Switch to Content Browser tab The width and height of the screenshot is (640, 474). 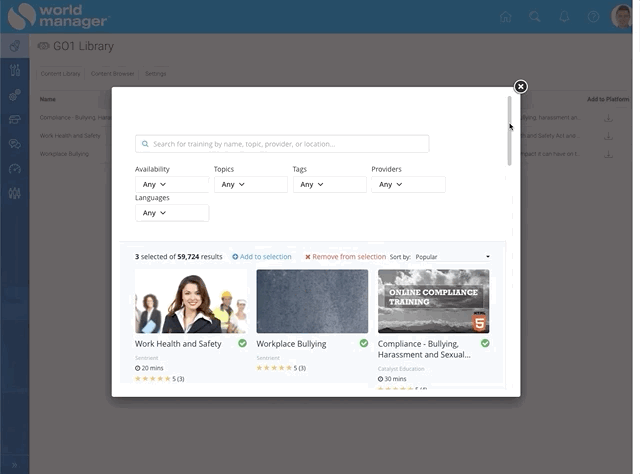coord(112,73)
